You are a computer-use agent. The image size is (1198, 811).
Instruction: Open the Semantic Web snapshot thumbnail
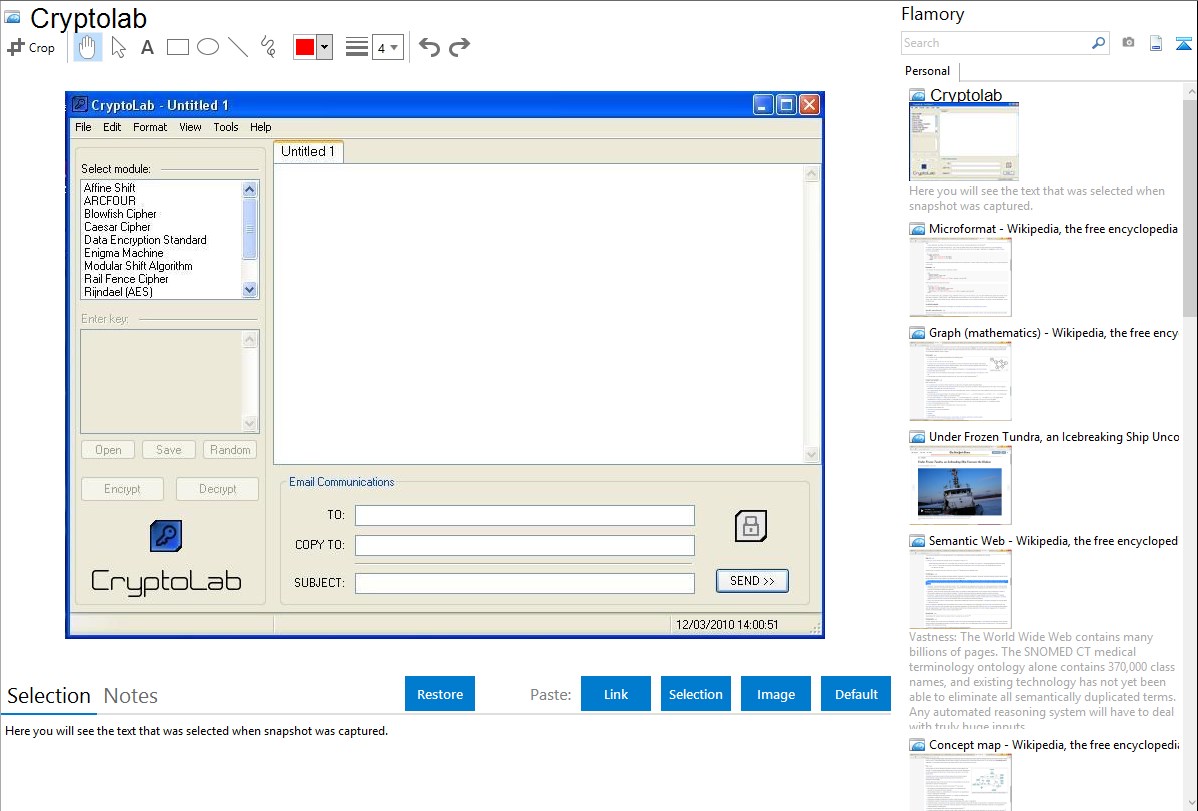click(960, 589)
